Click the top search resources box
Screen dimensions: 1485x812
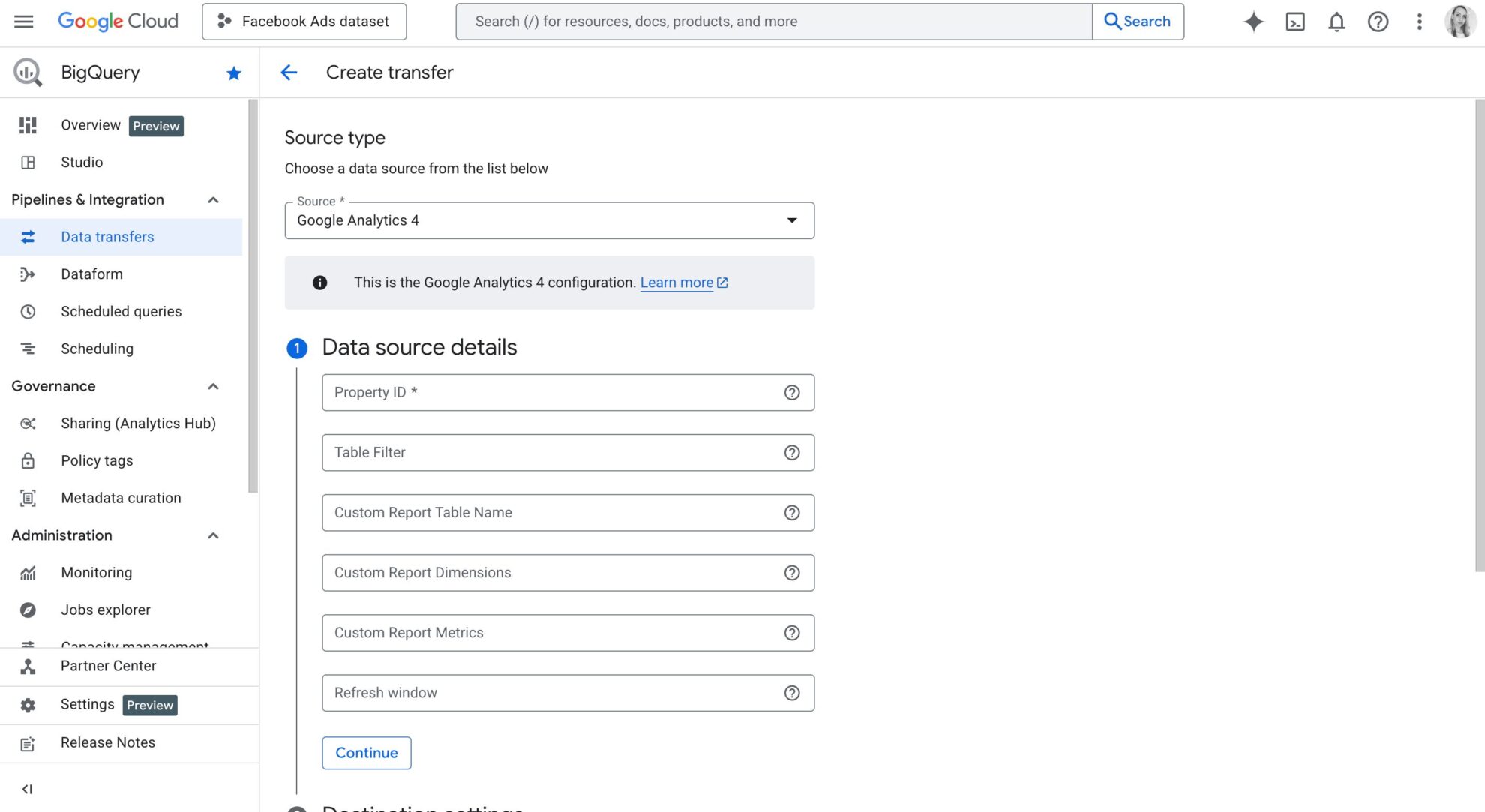[x=774, y=22]
